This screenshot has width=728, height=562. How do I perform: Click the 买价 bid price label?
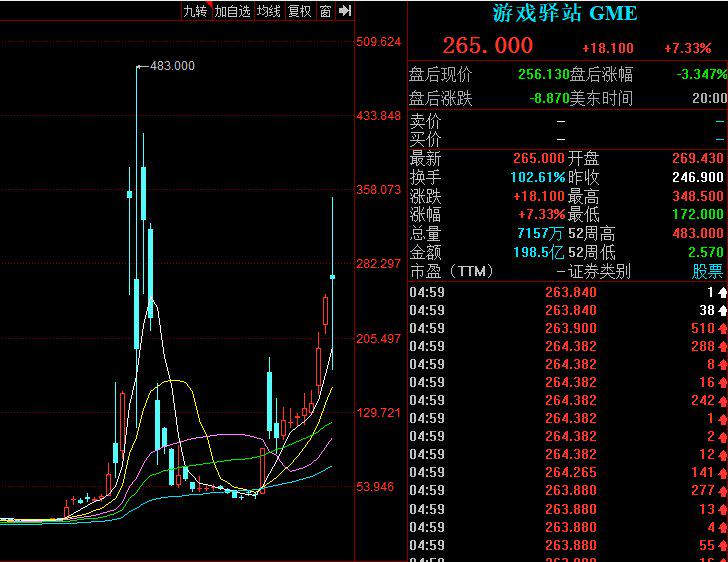[x=425, y=138]
